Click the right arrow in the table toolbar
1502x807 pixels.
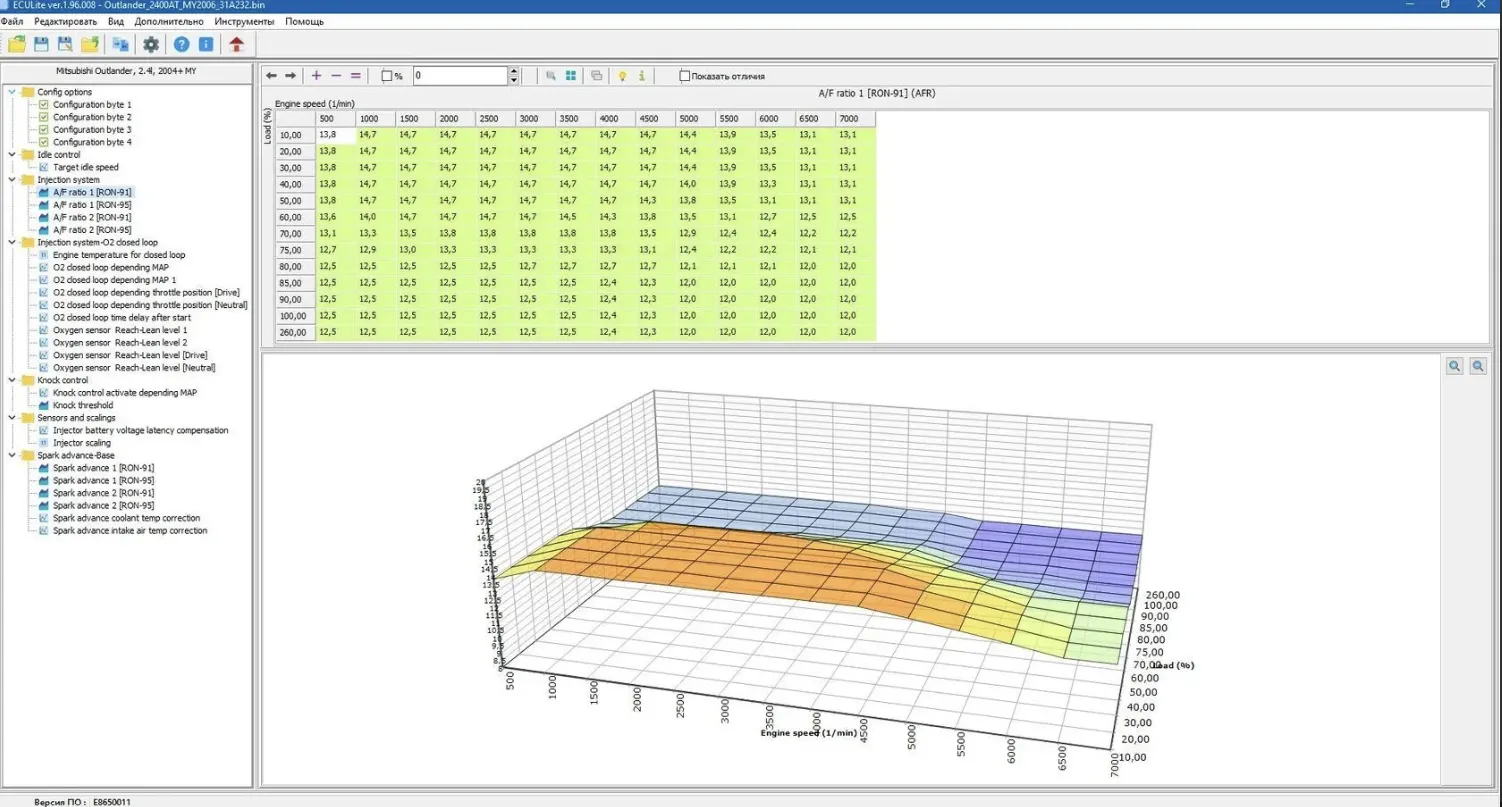[290, 76]
